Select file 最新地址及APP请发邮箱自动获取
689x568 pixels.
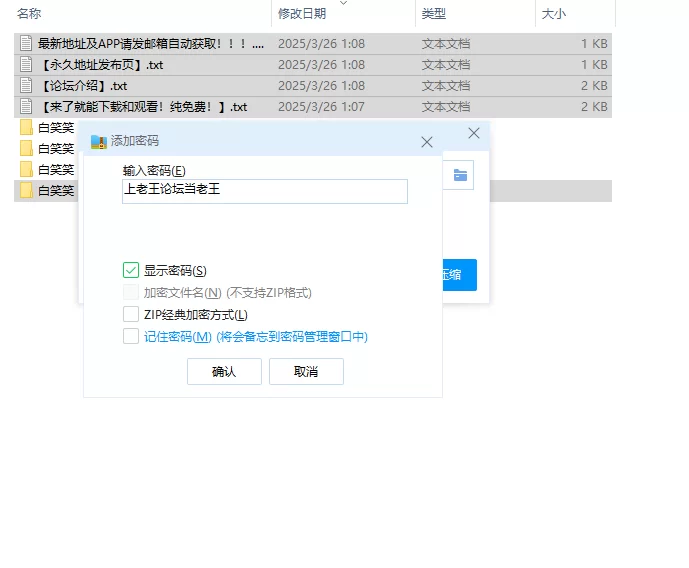[x=313, y=43]
